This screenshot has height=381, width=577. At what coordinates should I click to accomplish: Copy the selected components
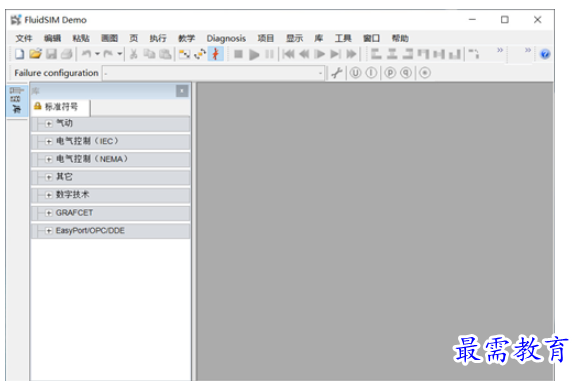tap(149, 54)
